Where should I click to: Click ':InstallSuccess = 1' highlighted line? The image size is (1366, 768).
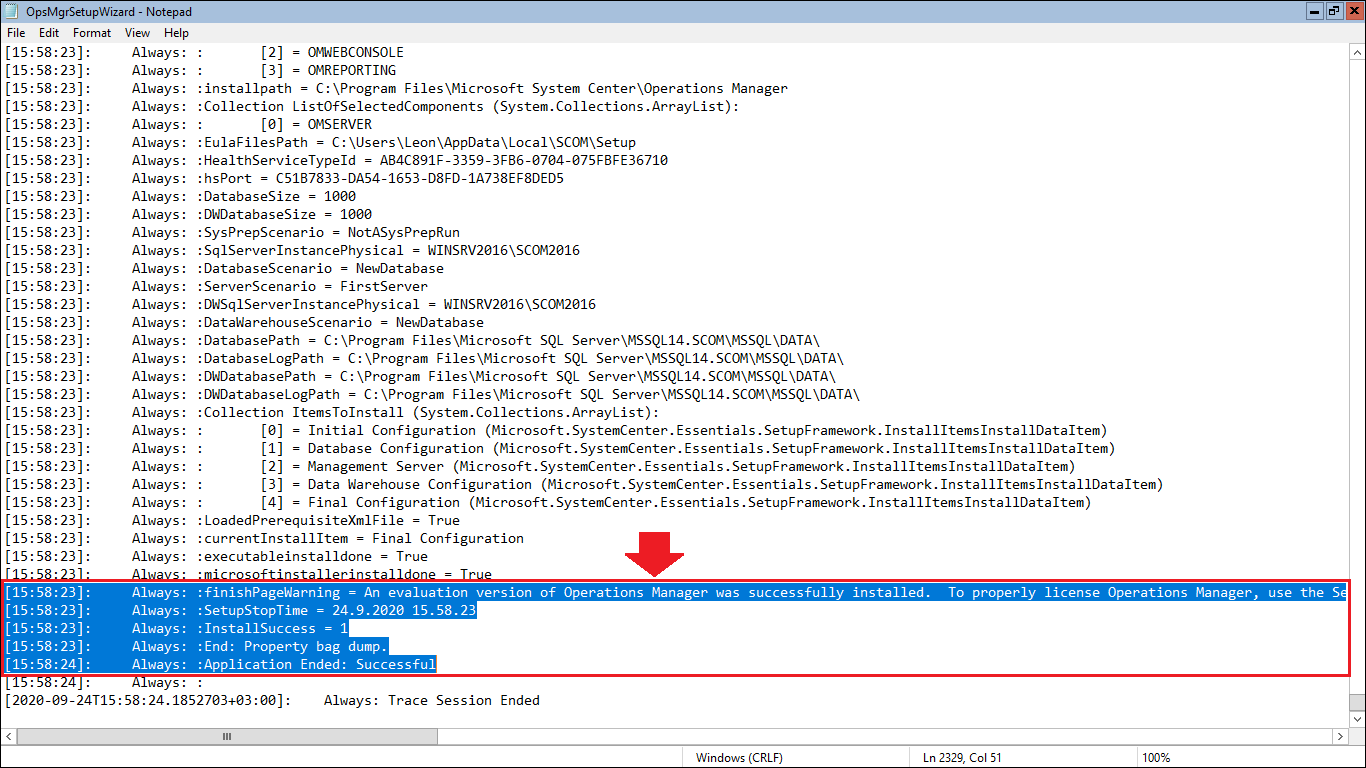176,628
